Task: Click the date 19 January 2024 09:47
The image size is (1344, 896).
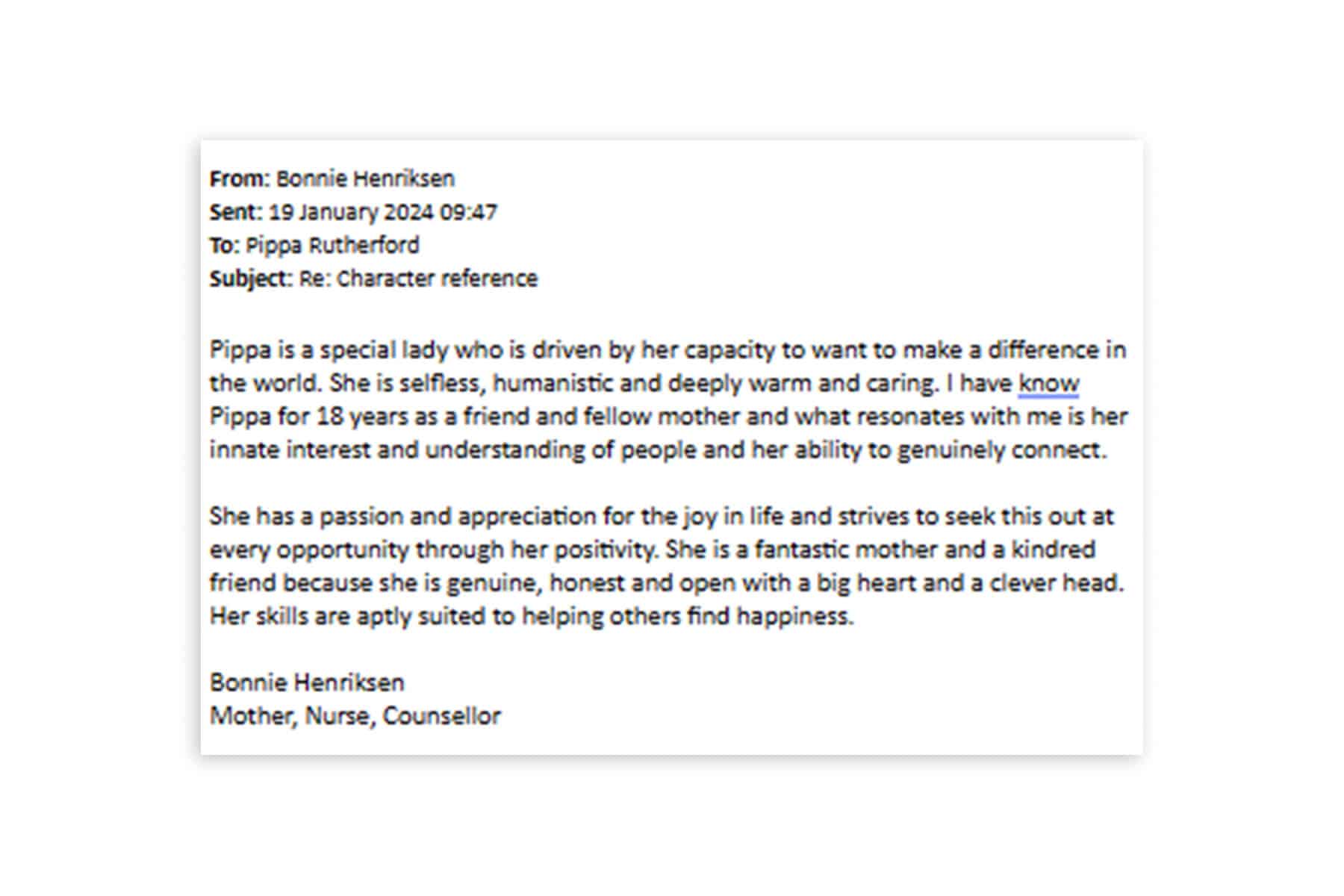Action: click(x=383, y=212)
